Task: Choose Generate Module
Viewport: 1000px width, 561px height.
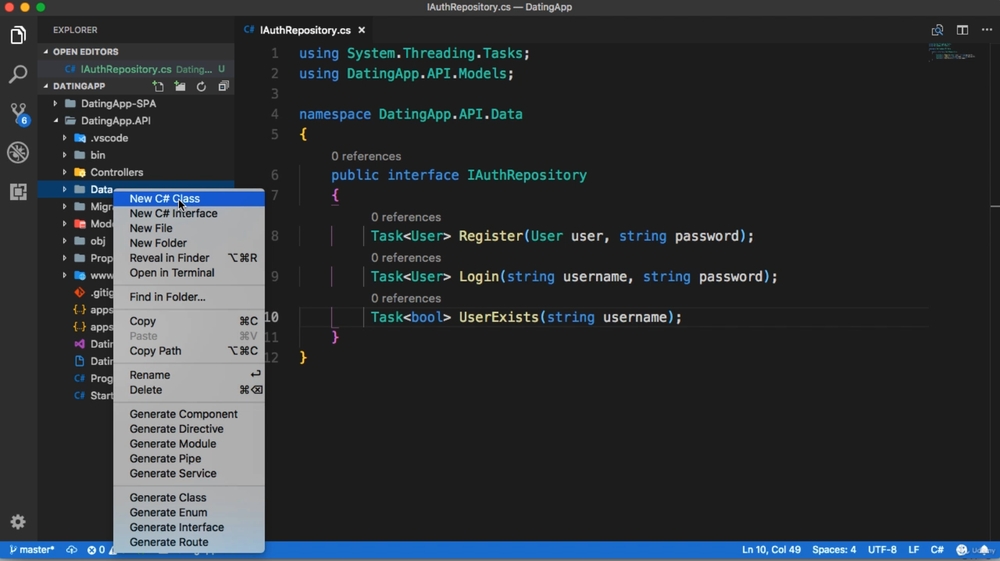Action: pos(189,444)
